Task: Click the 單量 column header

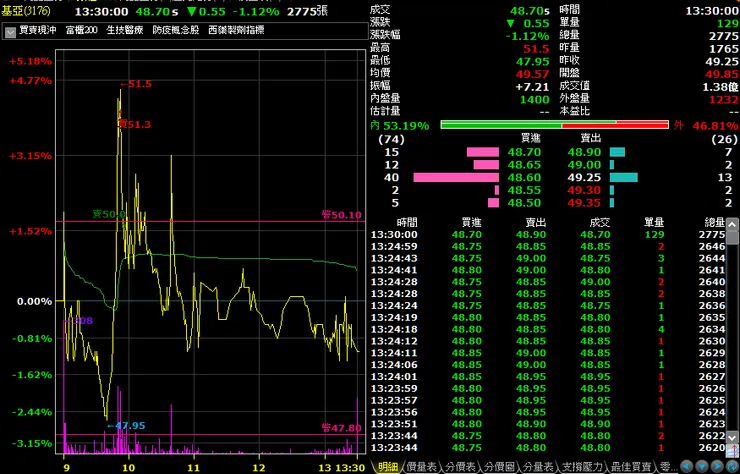Action: pyautogui.click(x=654, y=222)
